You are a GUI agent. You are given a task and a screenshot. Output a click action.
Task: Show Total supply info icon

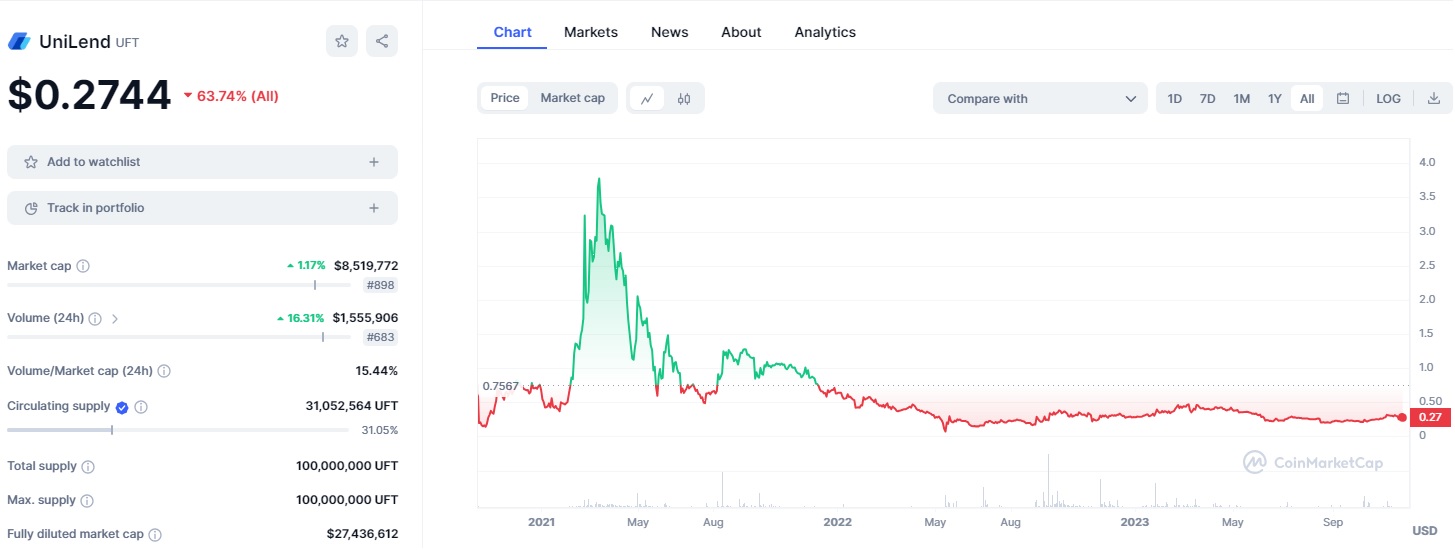pyautogui.click(x=88, y=467)
